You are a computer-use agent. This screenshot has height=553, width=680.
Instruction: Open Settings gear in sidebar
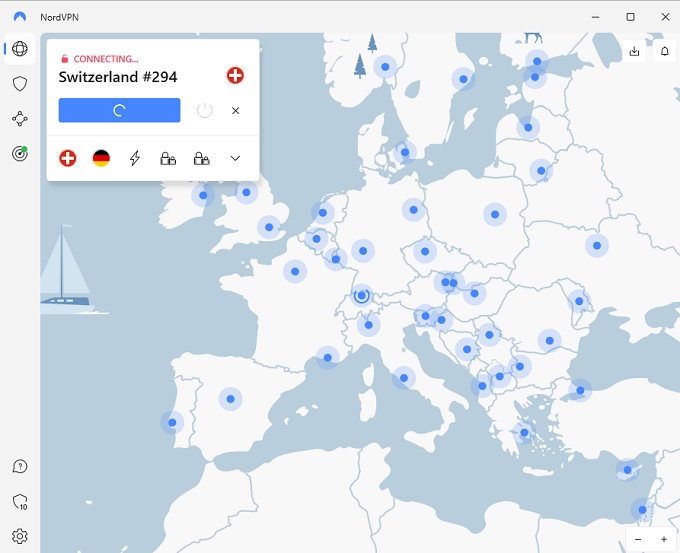(x=20, y=537)
